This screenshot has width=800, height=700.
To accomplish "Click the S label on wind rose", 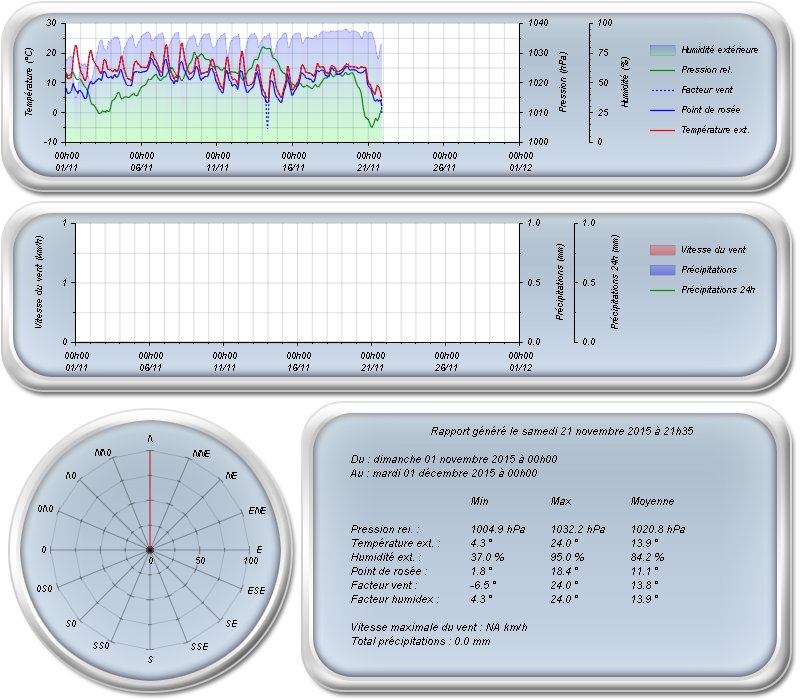I will click(150, 659).
